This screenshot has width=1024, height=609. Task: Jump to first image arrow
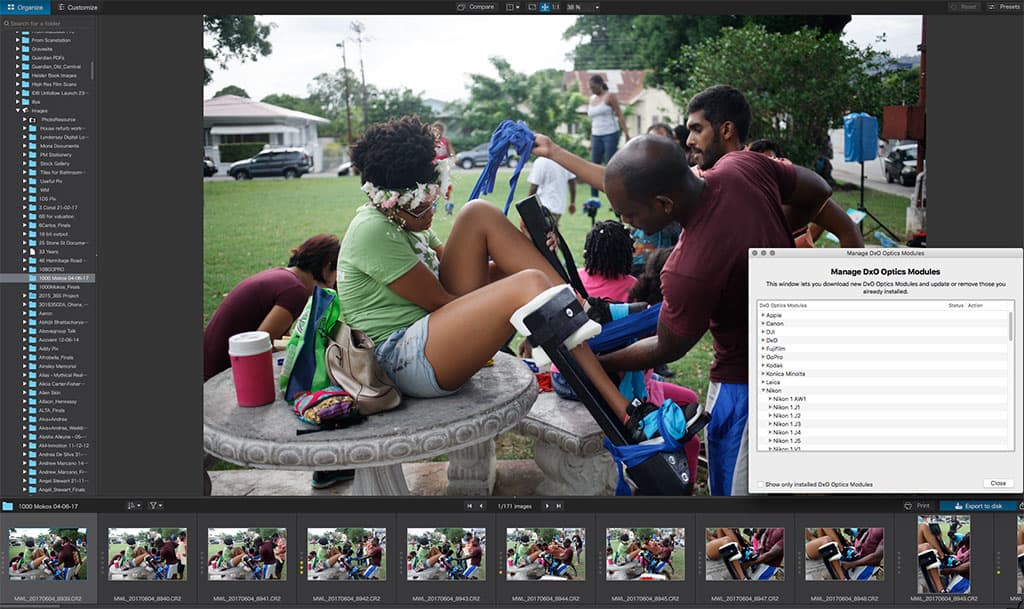(470, 506)
